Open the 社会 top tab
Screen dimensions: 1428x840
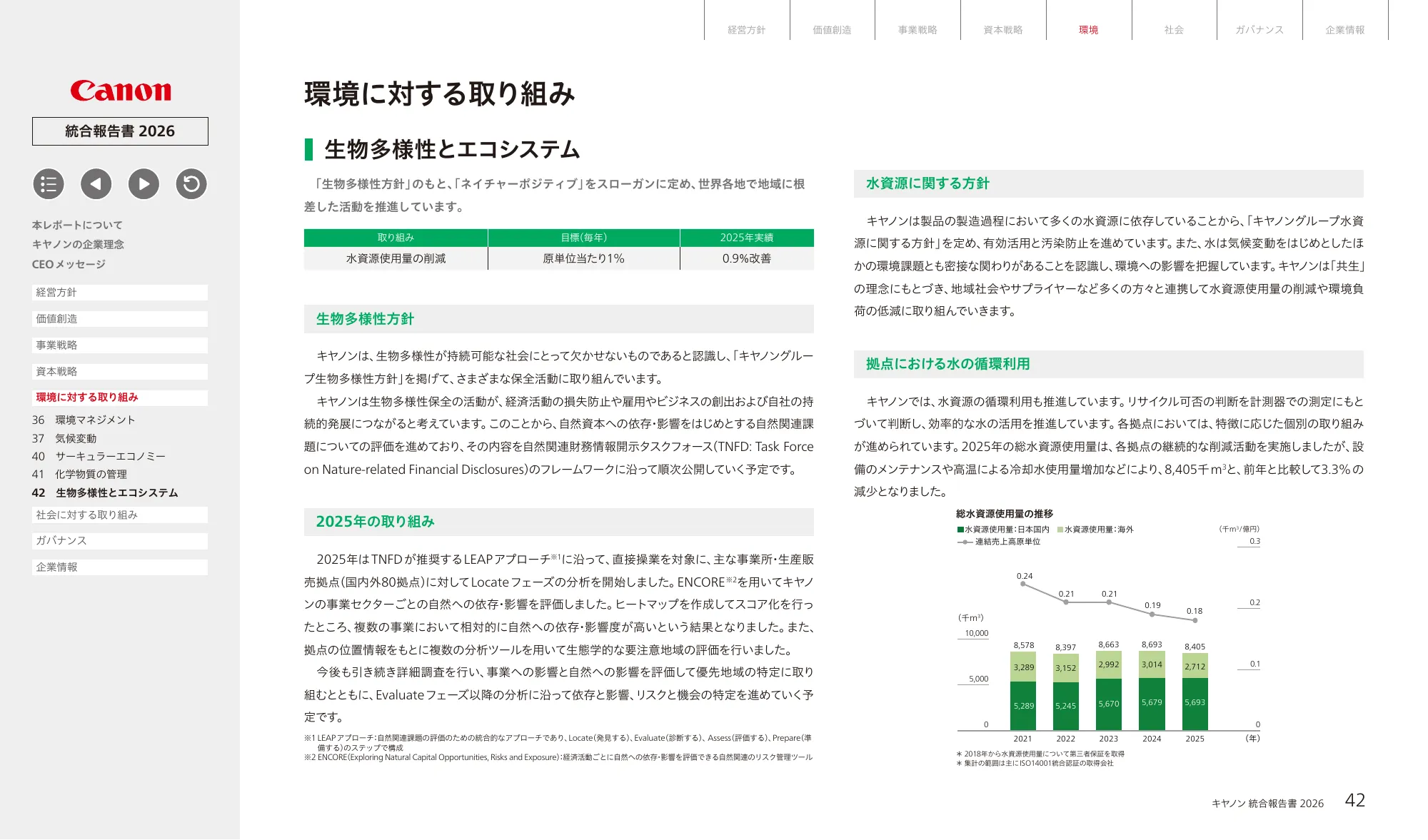coord(1175,29)
